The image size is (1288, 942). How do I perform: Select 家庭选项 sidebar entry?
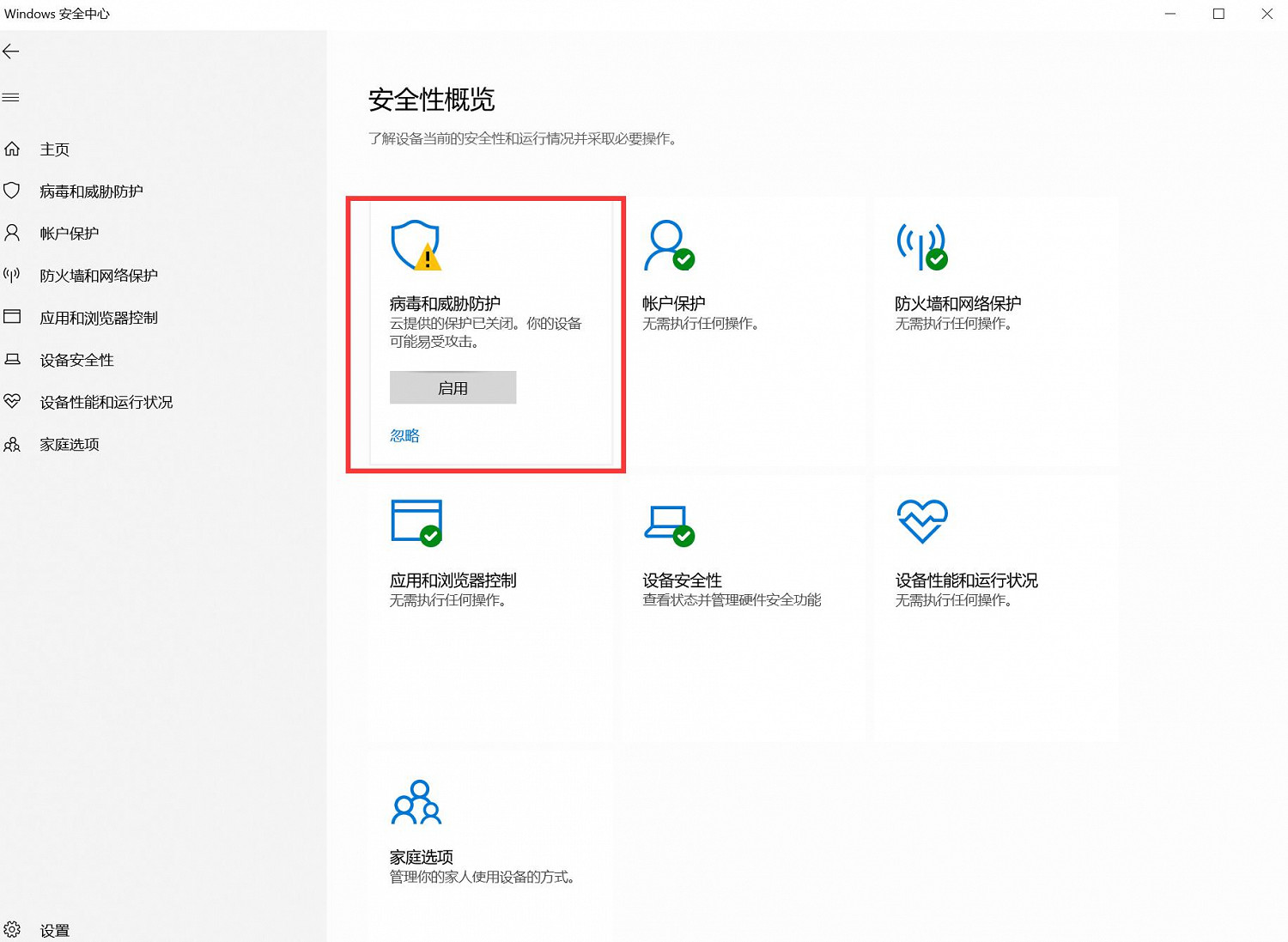pos(68,444)
